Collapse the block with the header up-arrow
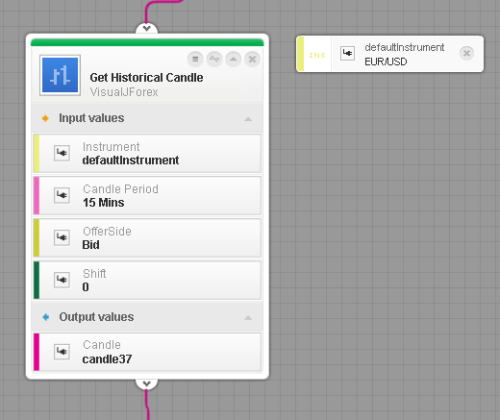Image resolution: width=500 pixels, height=420 pixels. [233, 59]
